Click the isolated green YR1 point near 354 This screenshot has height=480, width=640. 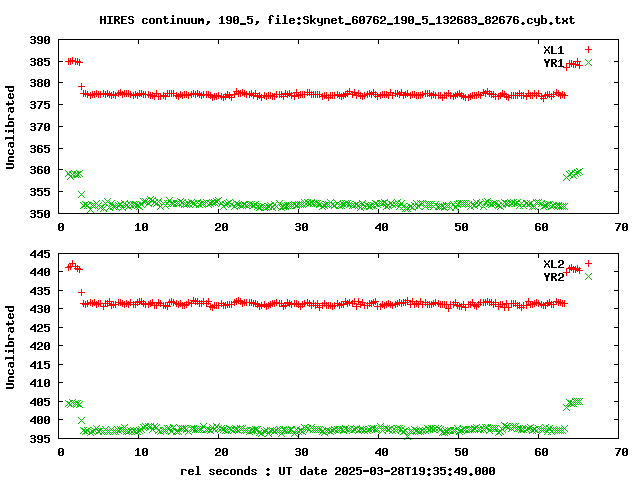(81, 194)
